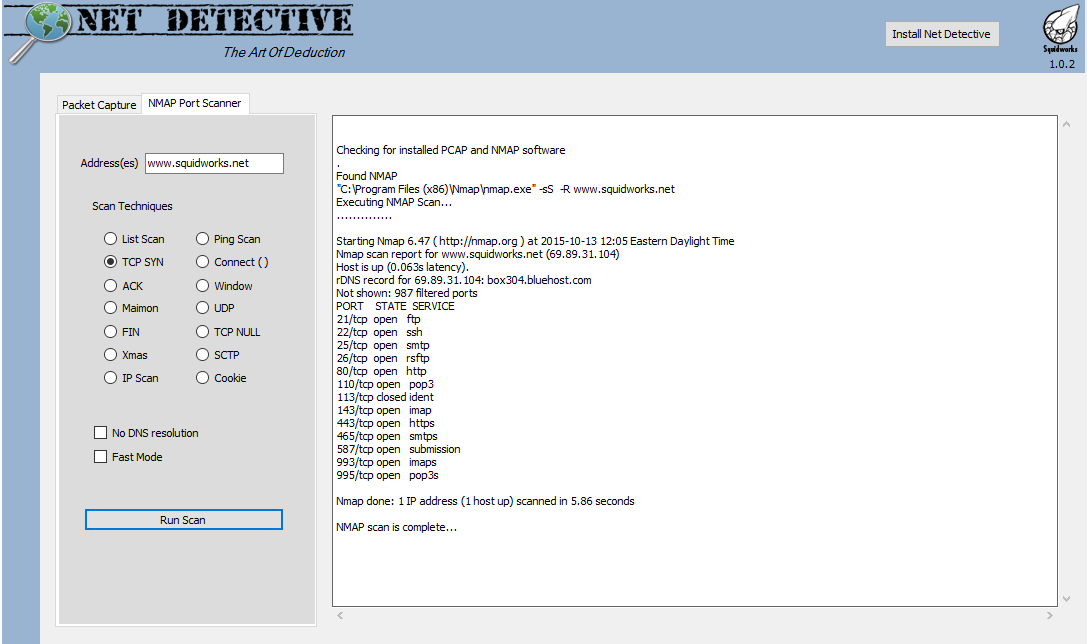Click the Squidworks squid logo icon
This screenshot has width=1087, height=644.
(x=1061, y=25)
